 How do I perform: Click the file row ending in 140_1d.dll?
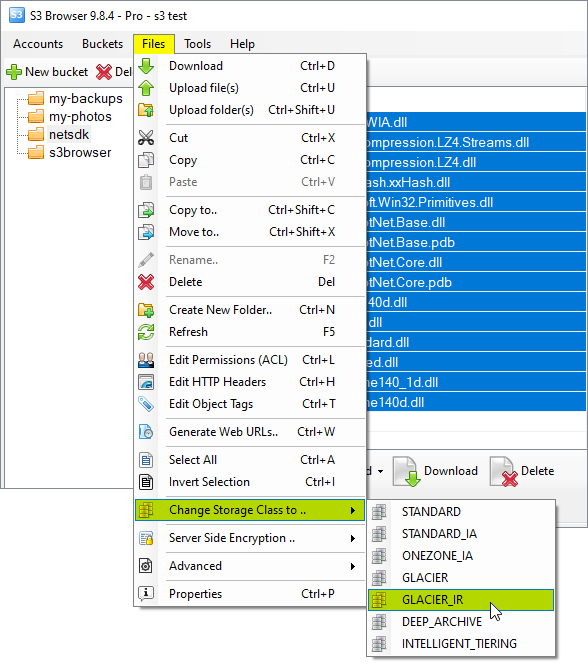point(476,382)
